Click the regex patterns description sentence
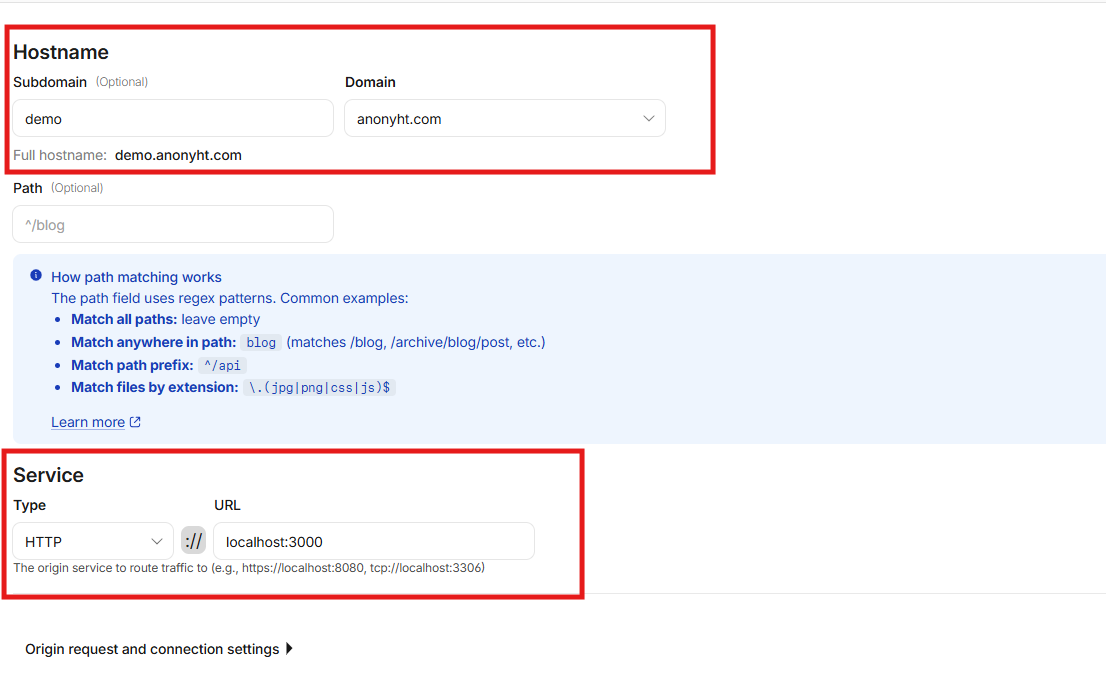The height and width of the screenshot is (691, 1106). click(x=230, y=298)
